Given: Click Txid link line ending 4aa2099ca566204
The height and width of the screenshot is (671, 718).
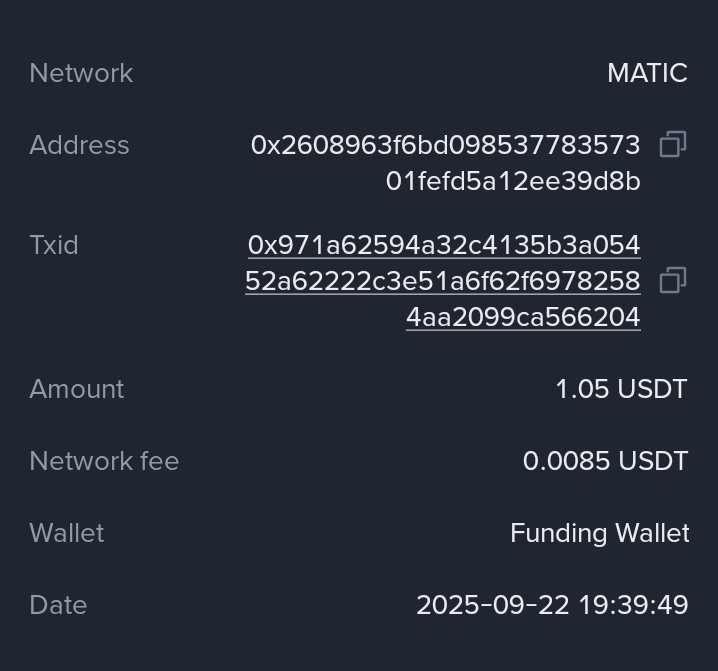Looking at the screenshot, I should click(x=523, y=317).
